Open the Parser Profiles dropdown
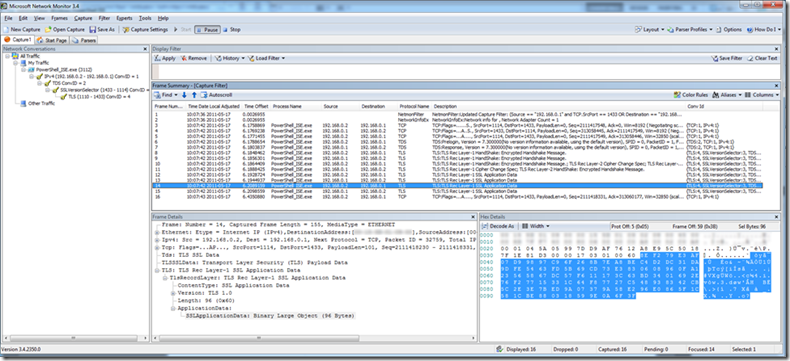790x361 pixels. (690, 30)
